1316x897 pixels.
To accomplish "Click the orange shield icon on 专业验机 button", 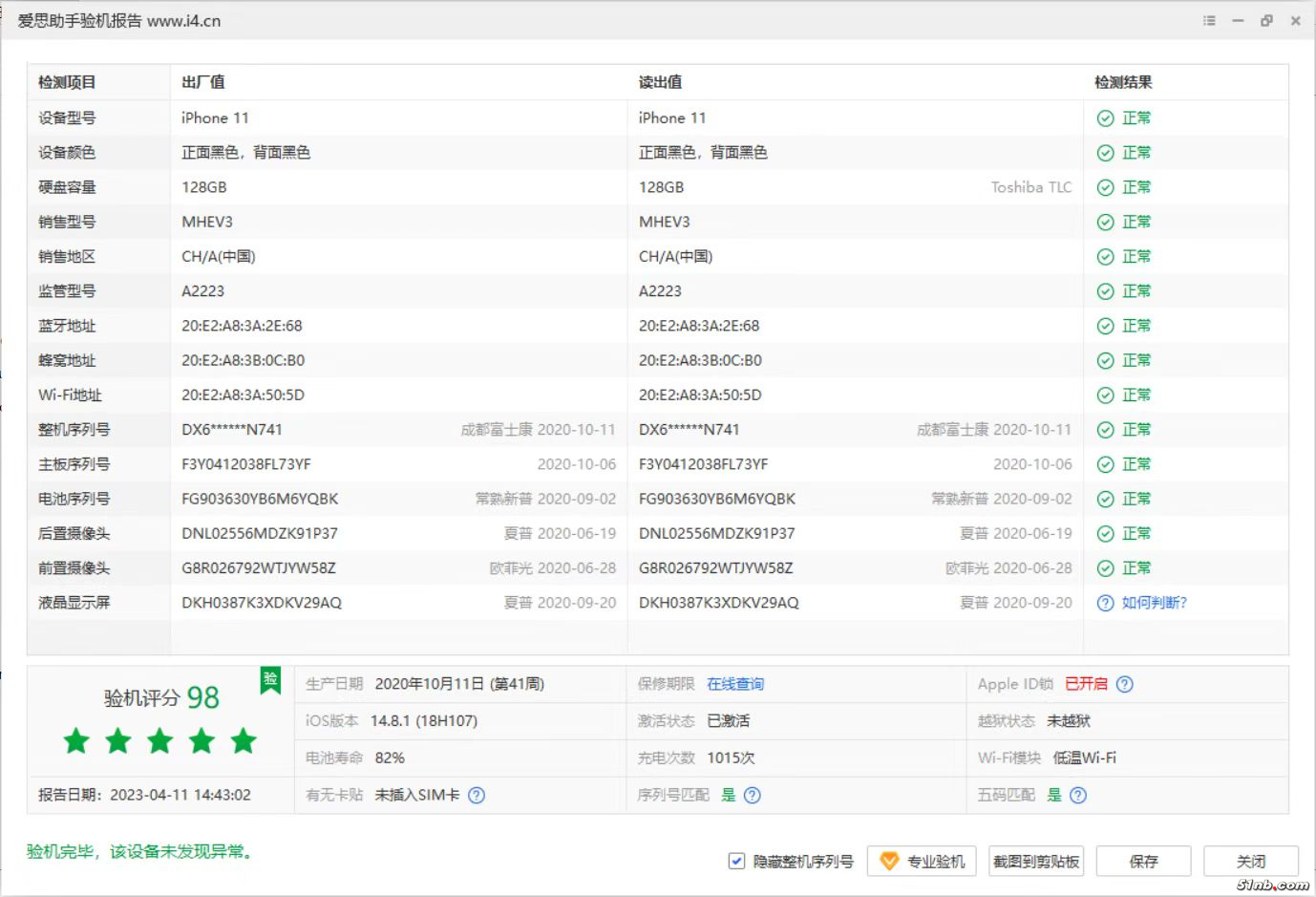I will [890, 861].
